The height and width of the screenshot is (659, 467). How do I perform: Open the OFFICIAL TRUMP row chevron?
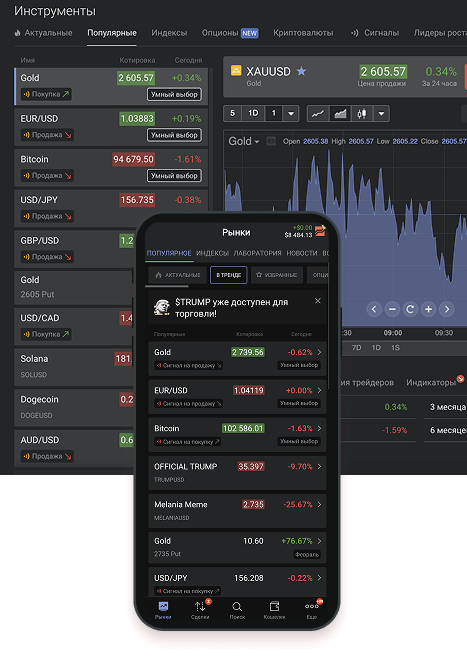coord(319,467)
